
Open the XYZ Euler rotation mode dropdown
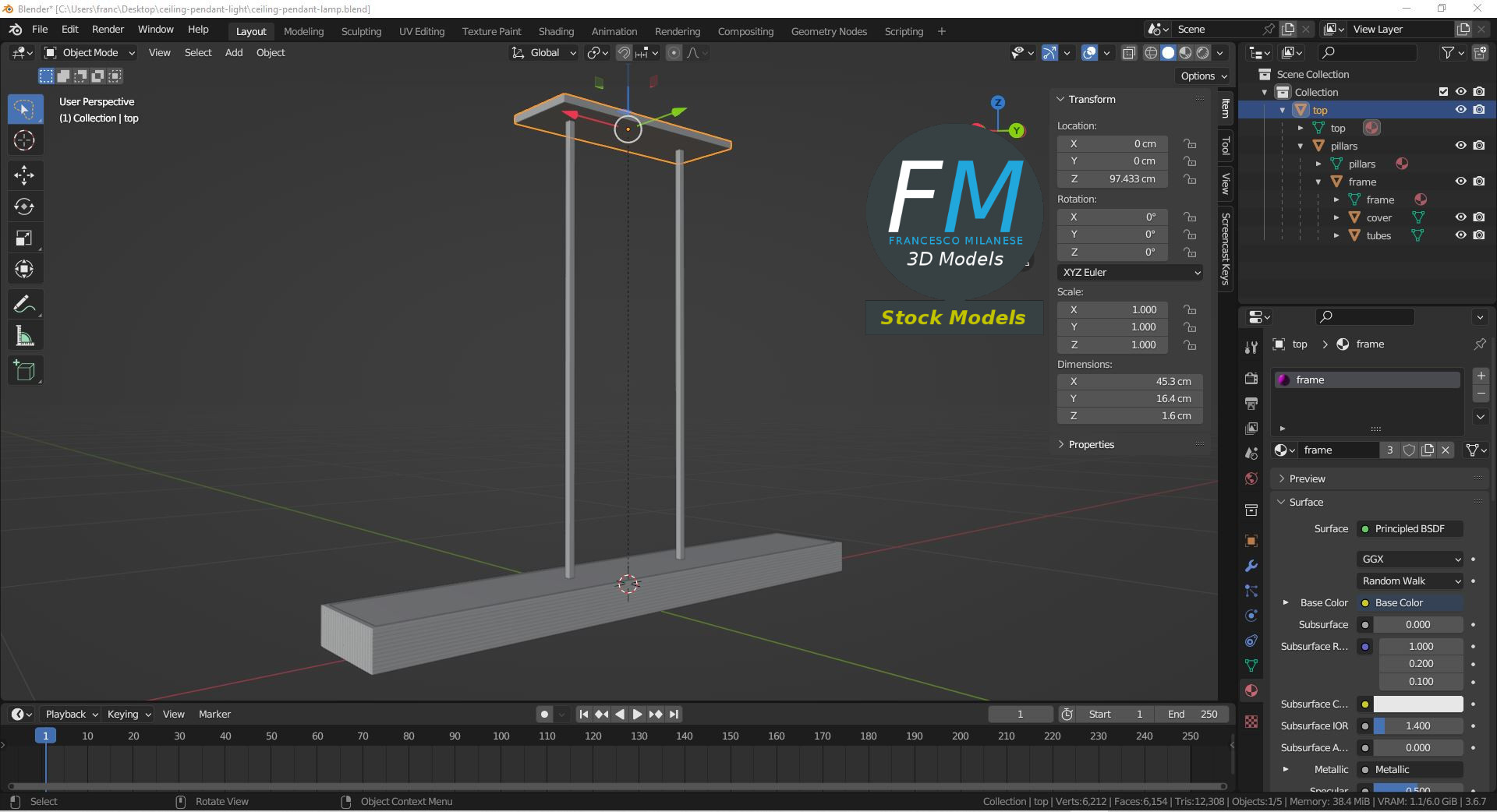click(1130, 272)
